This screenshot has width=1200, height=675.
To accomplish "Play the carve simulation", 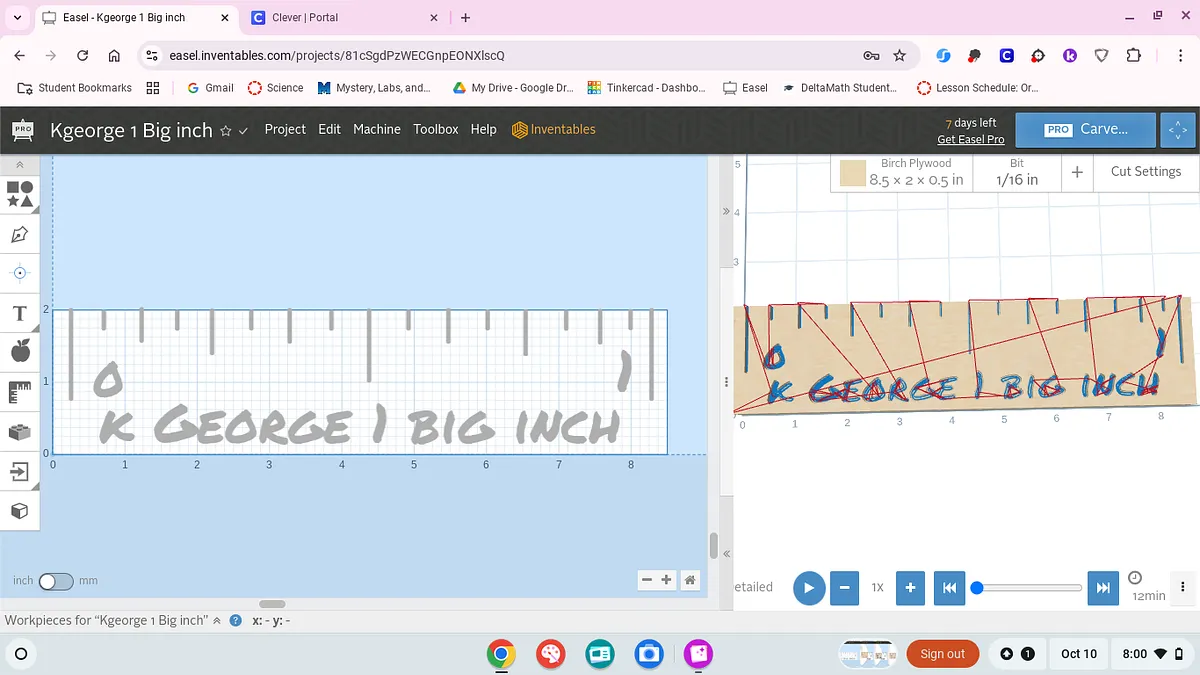I will point(809,588).
